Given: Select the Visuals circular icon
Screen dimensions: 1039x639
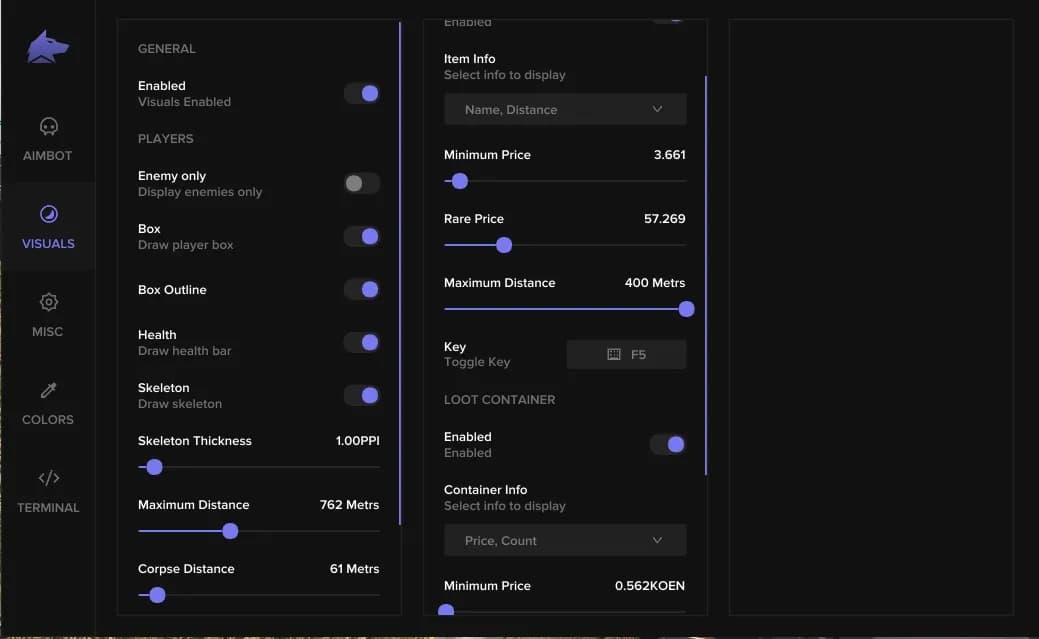Looking at the screenshot, I should click(x=48, y=214).
